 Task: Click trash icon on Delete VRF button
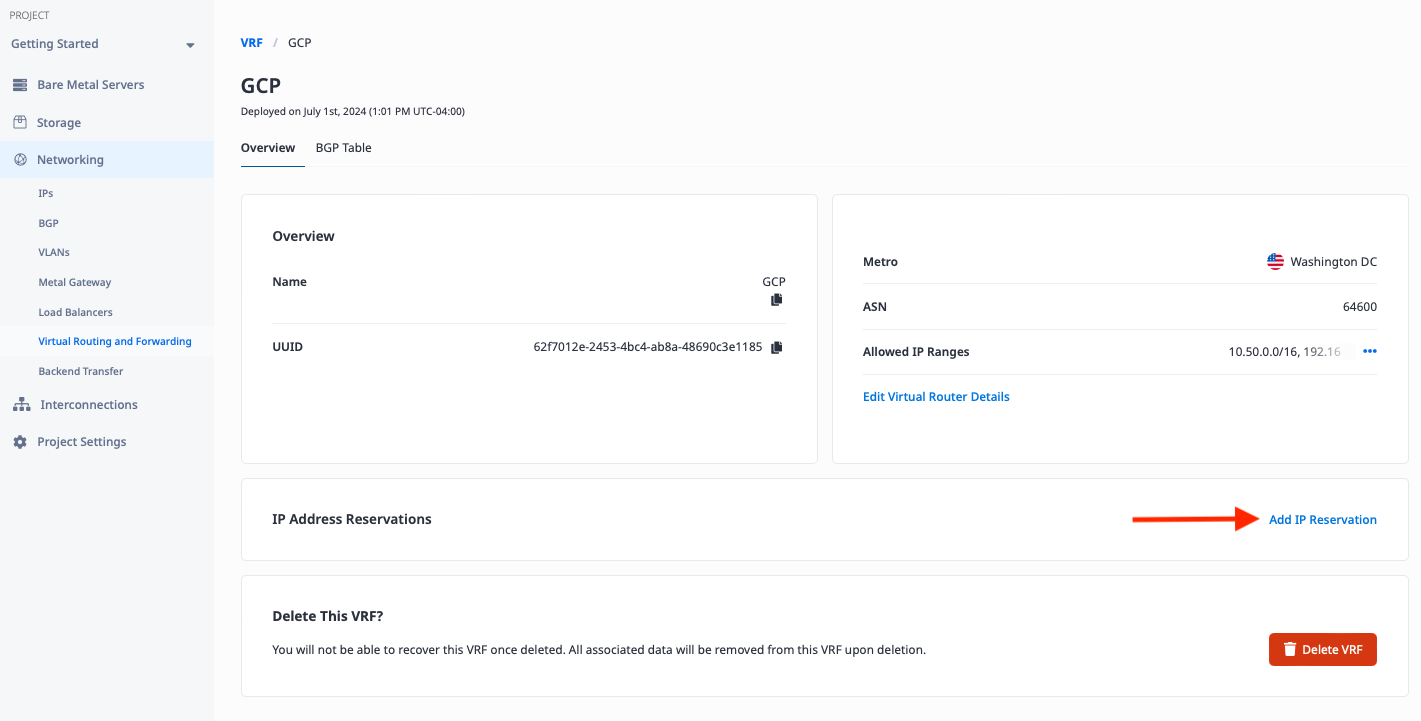point(1290,650)
